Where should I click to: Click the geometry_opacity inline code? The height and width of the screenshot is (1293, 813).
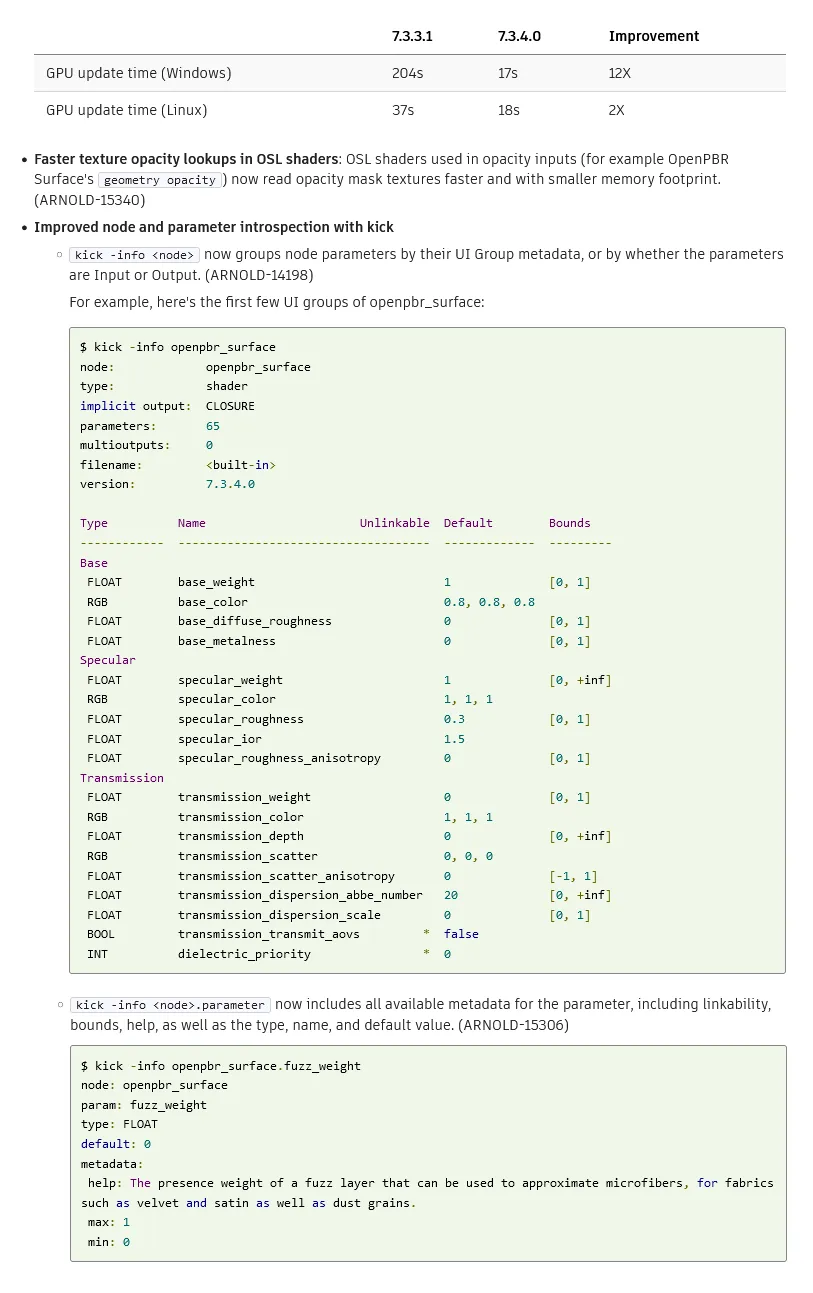click(x=160, y=180)
